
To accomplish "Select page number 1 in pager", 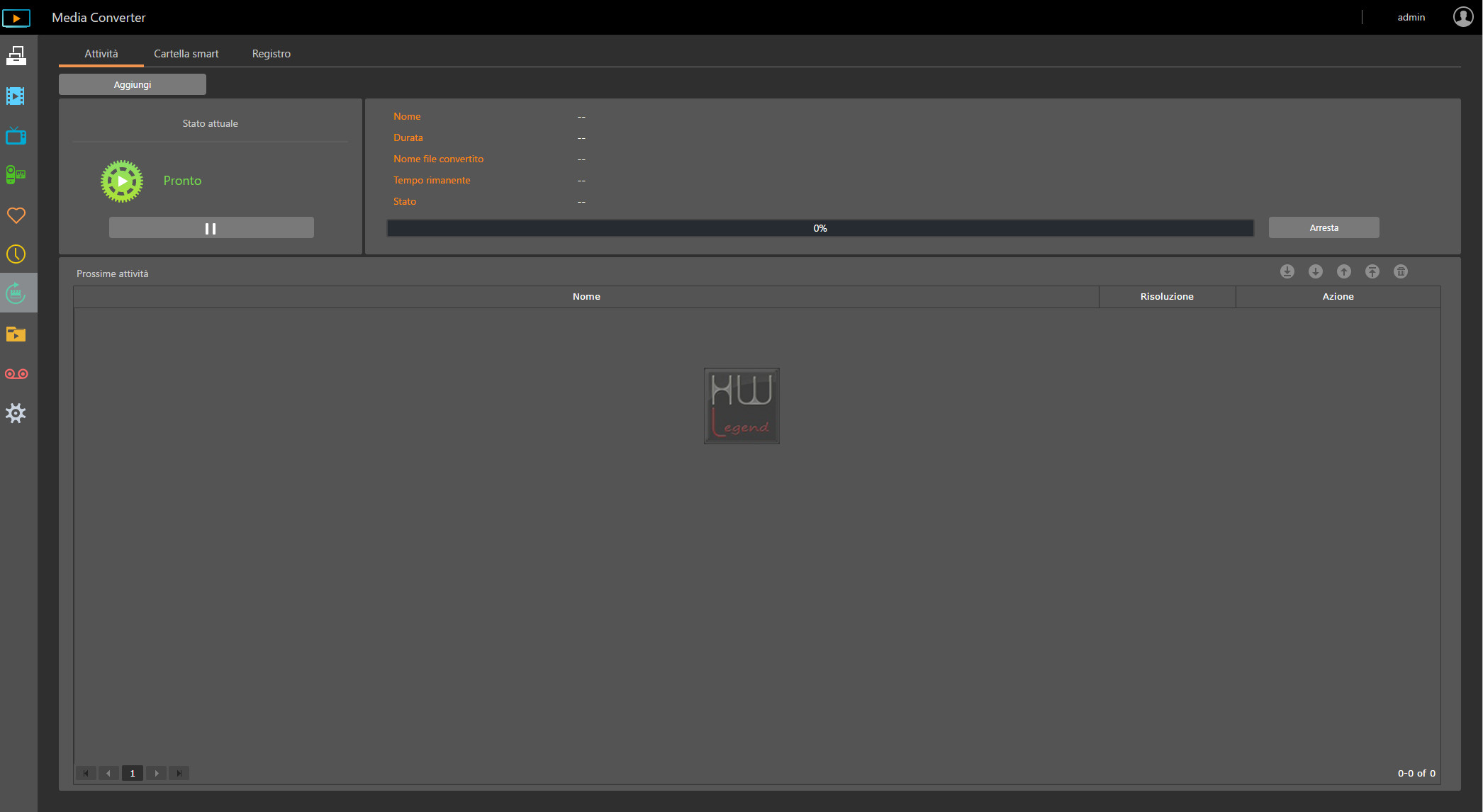I will click(x=133, y=773).
